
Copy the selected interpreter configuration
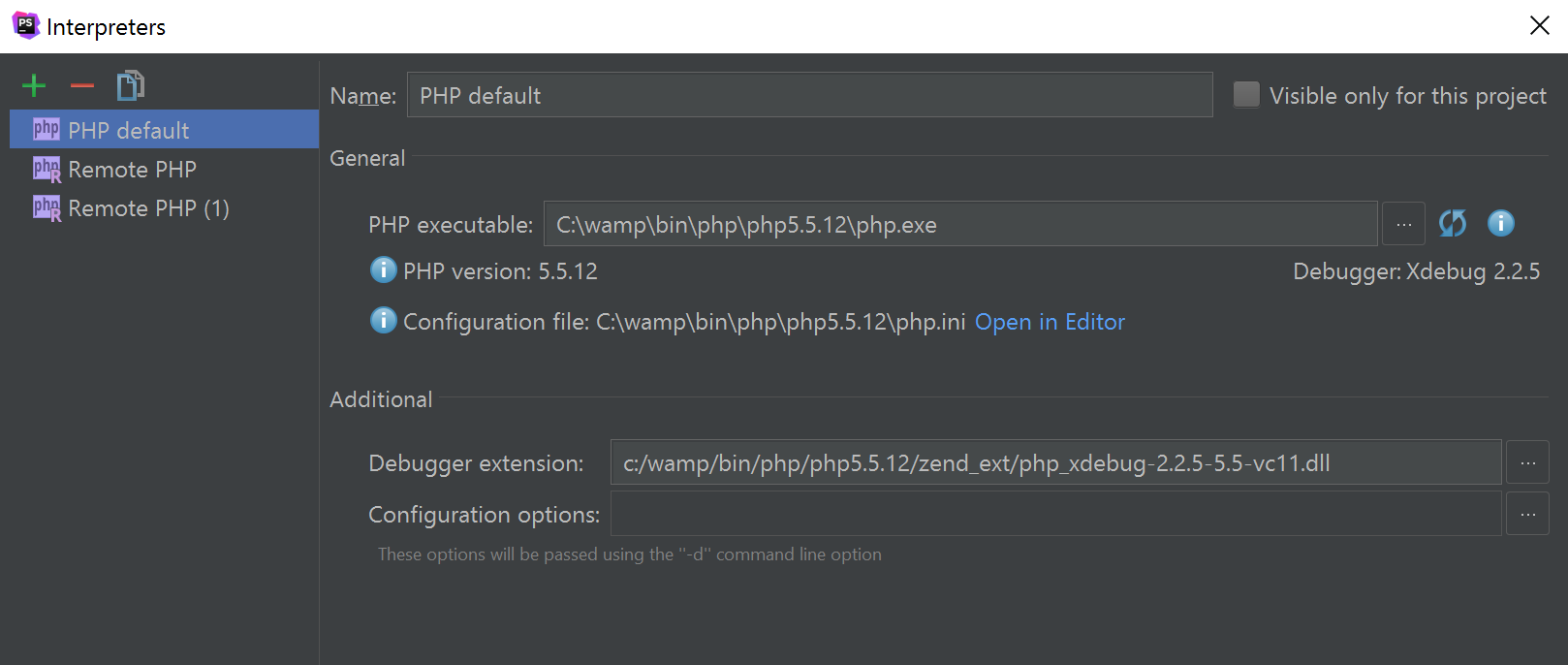coord(131,85)
